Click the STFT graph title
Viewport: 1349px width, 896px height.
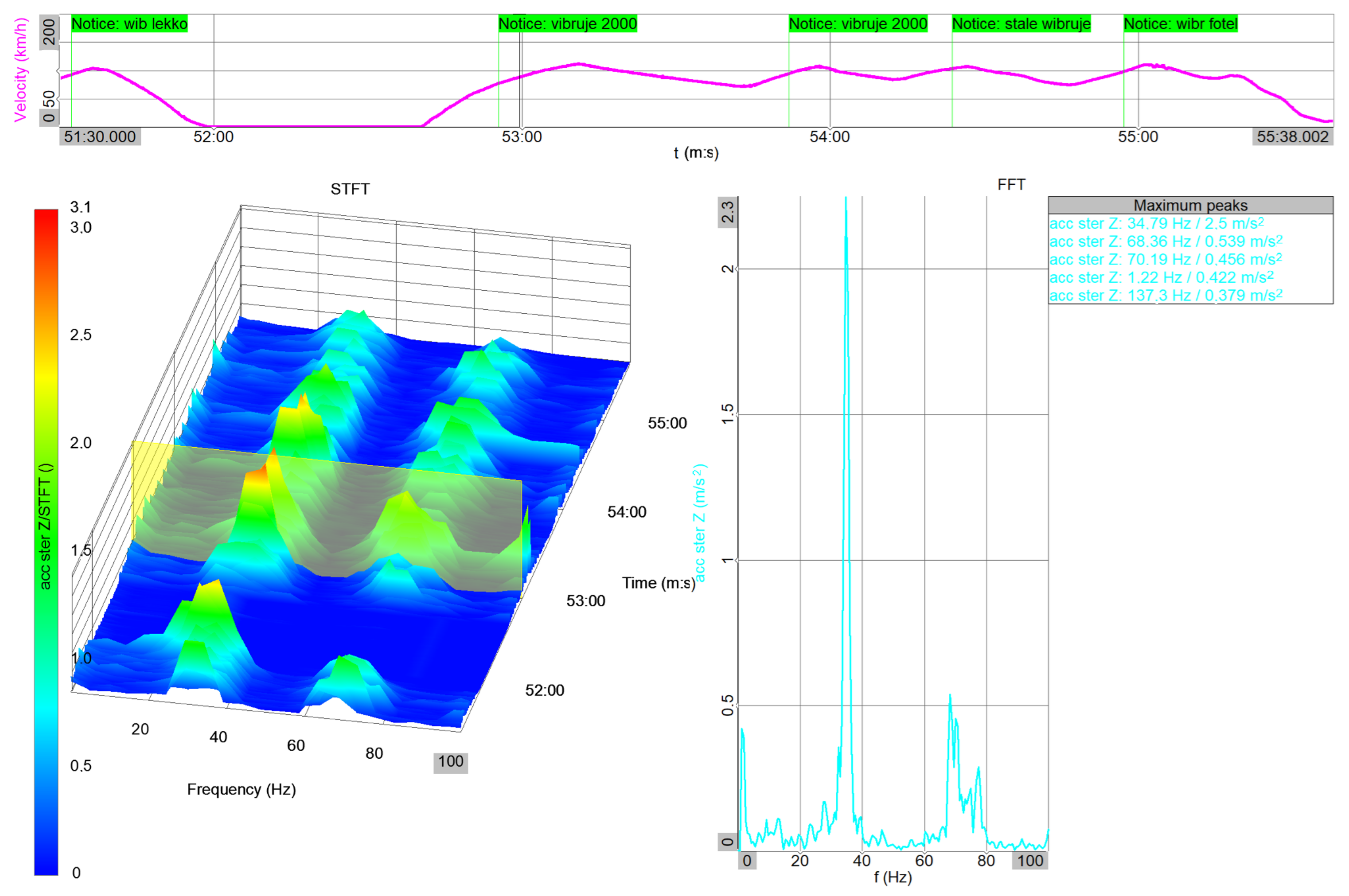click(x=350, y=189)
